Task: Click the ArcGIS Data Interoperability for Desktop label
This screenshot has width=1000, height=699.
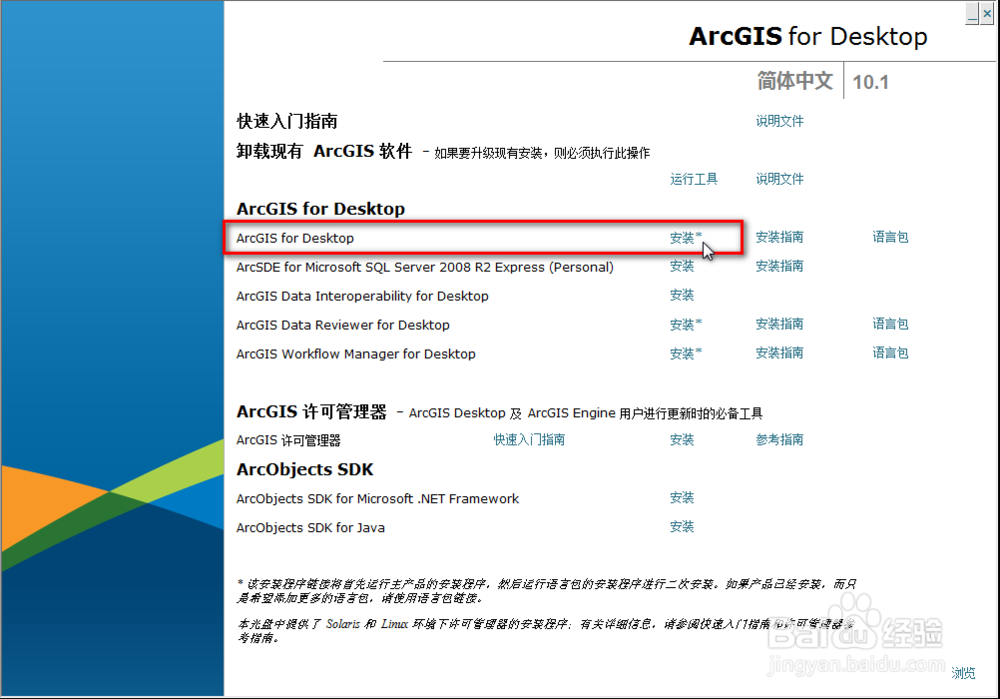Action: point(362,296)
